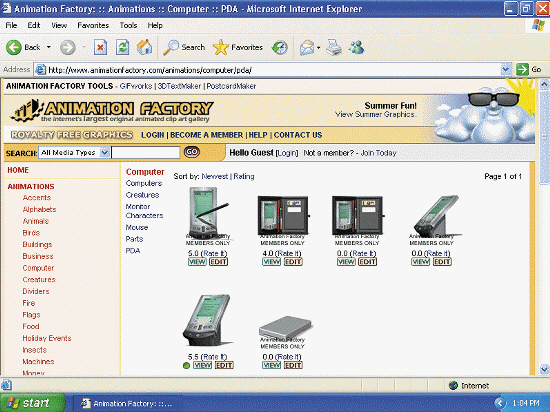This screenshot has width=550, height=412.
Task: Expand system tray with chevron arrow
Action: (501, 403)
